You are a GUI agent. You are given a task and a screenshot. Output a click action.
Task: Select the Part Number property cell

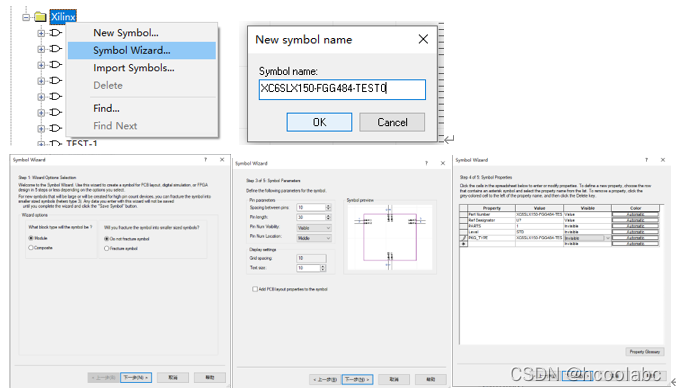pyautogui.click(x=491, y=214)
